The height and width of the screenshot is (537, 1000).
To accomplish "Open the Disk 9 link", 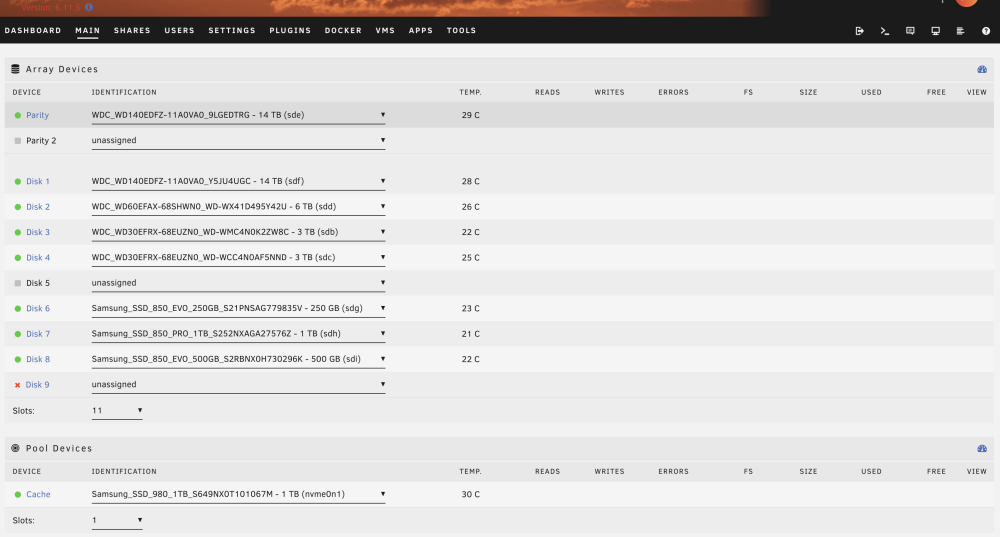I will pos(37,385).
